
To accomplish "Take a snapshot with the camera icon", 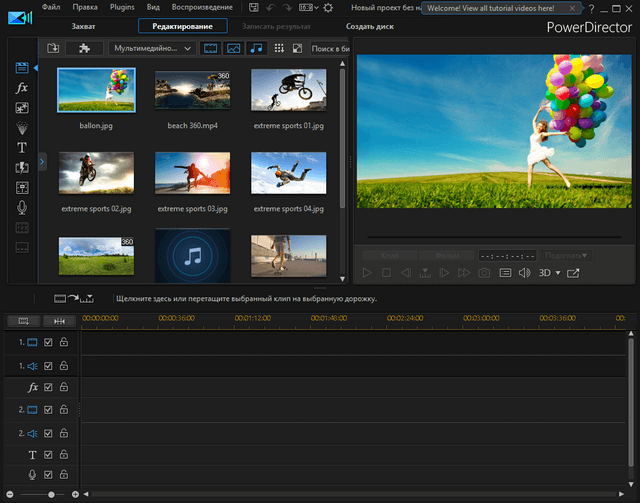I will (484, 272).
